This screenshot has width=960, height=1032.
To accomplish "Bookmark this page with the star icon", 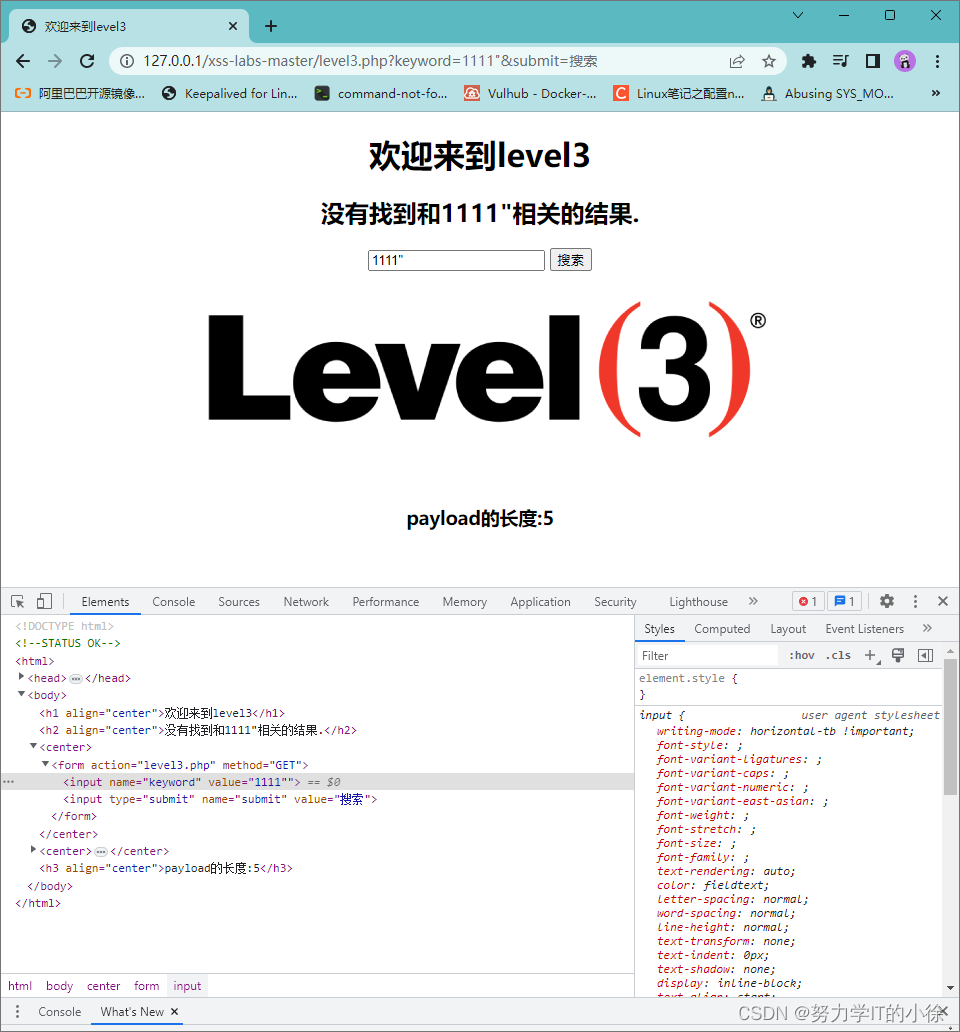I will (x=769, y=61).
